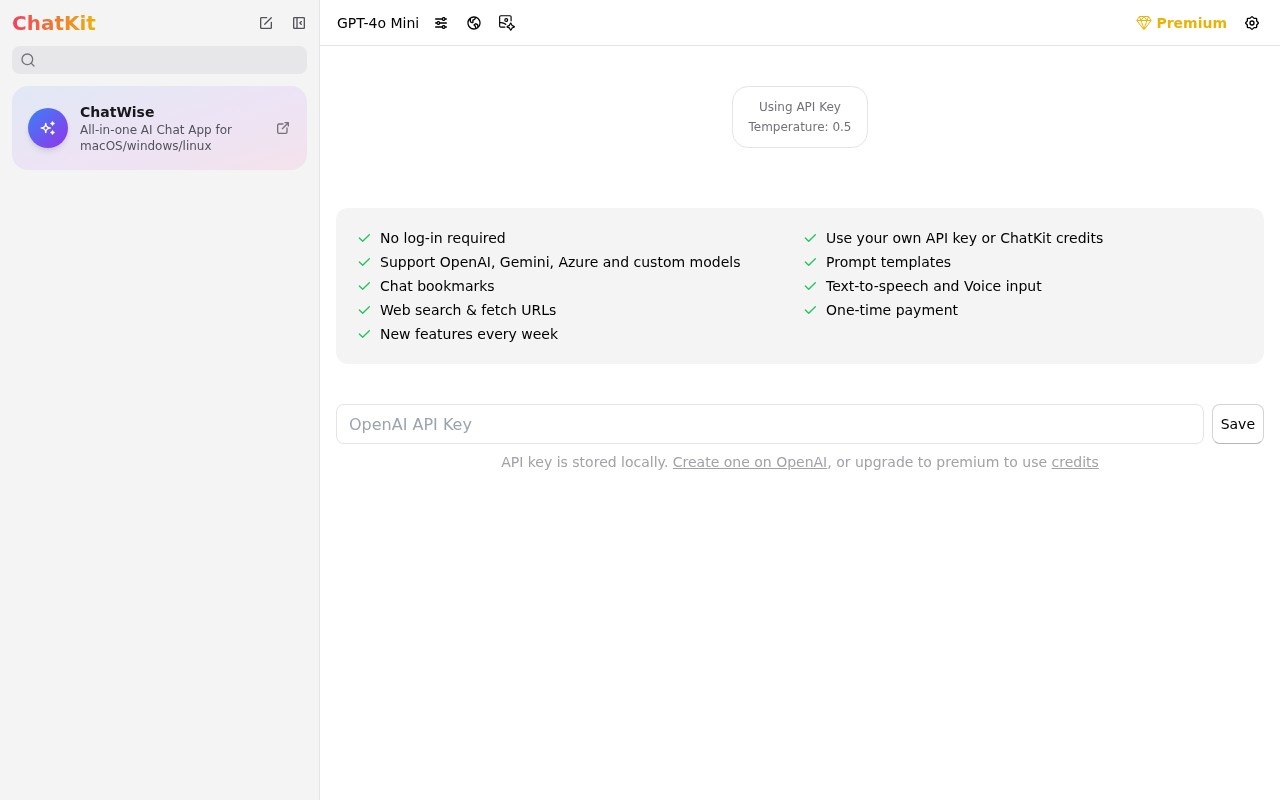Click the Premium upgrade button
Screen dimensions: 1280x800
(x=1181, y=23)
